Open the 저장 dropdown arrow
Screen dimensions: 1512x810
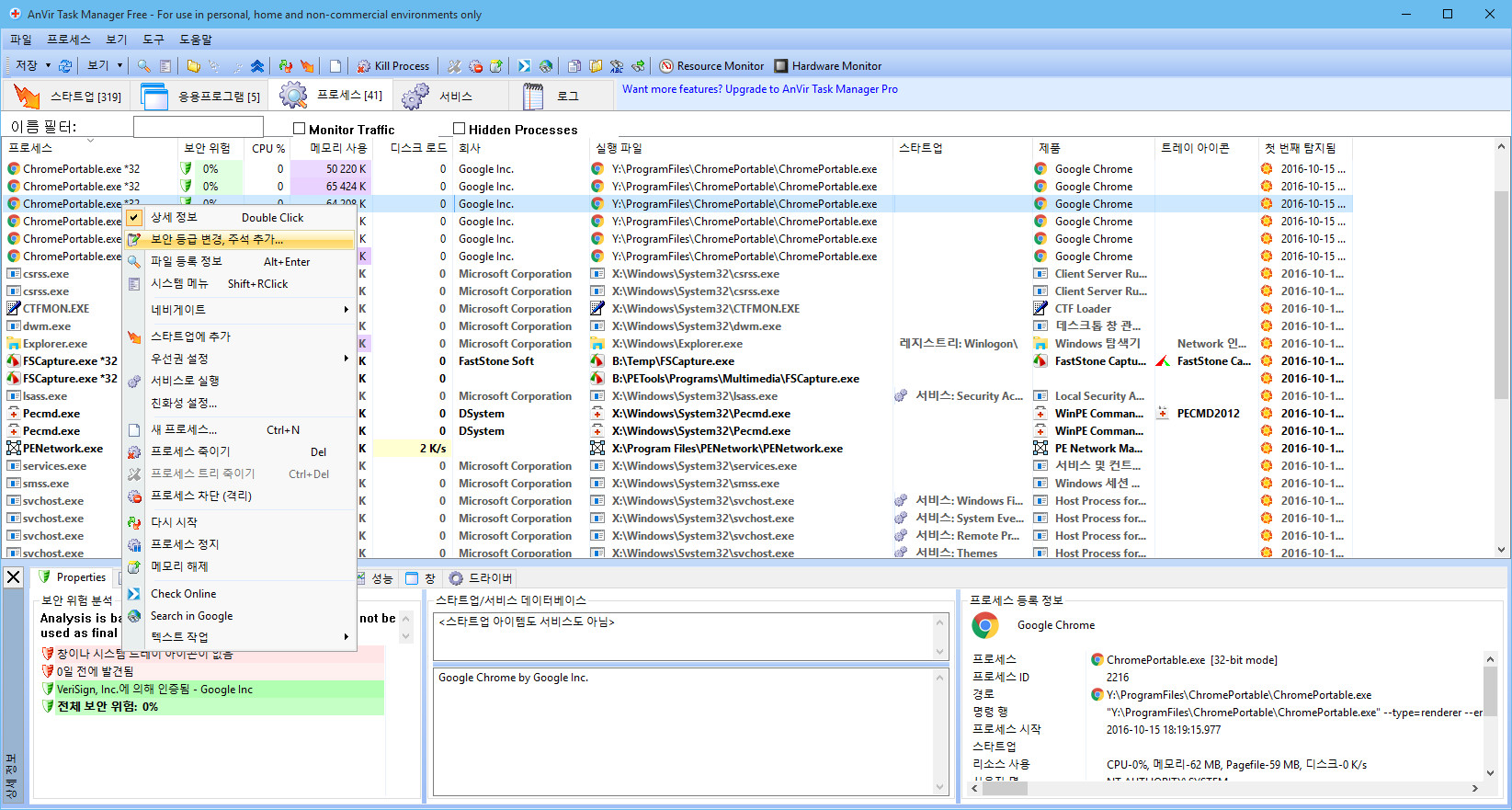48,66
